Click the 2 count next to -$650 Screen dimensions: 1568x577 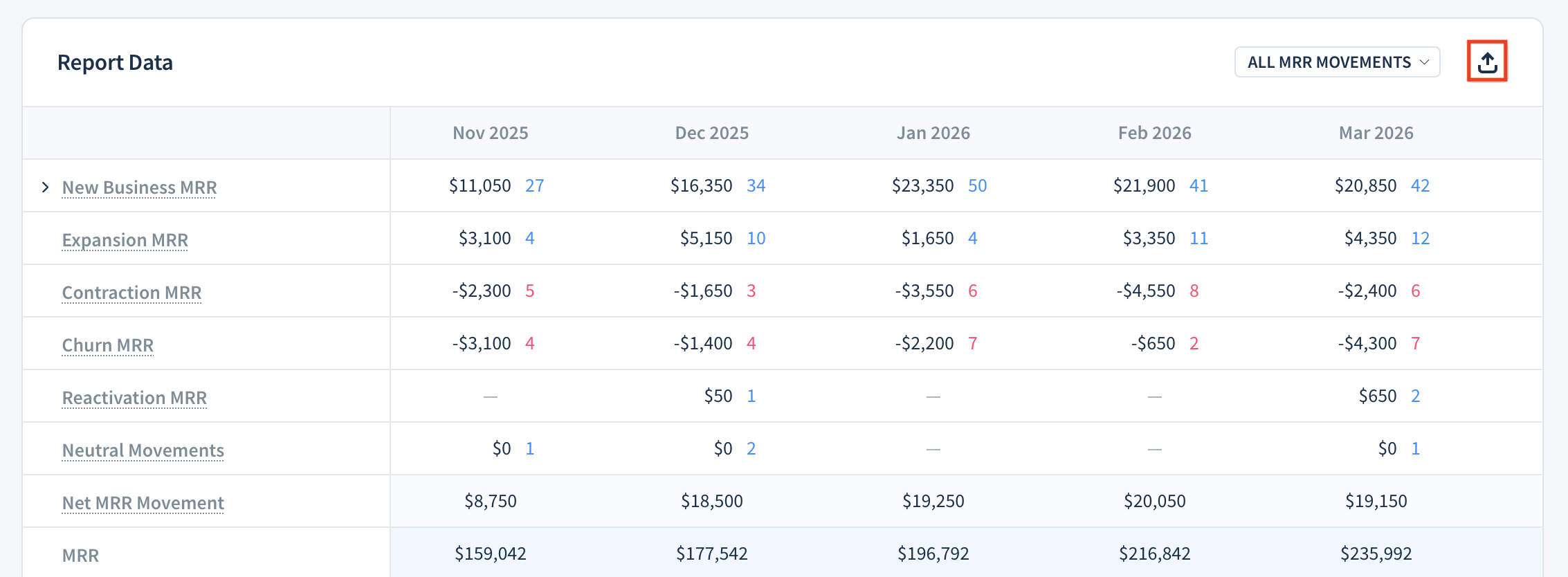1194,343
